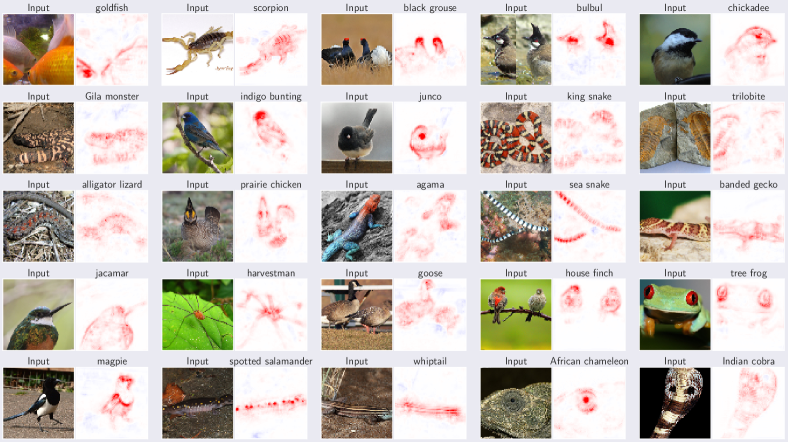Select the indigo bunting input photo
The image size is (788, 442).
pos(198,138)
